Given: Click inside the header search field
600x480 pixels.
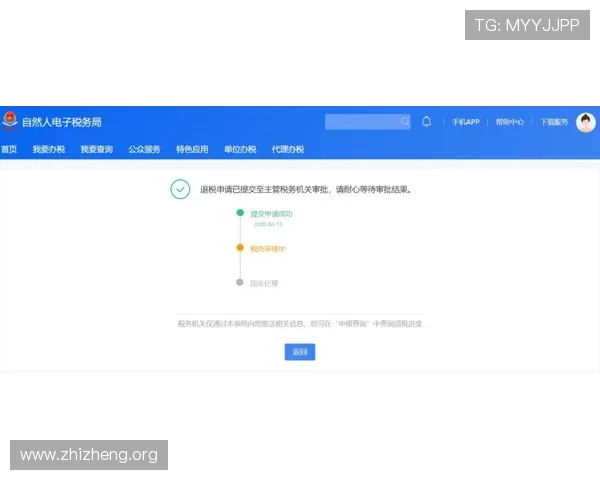Looking at the screenshot, I should pyautogui.click(x=367, y=122).
